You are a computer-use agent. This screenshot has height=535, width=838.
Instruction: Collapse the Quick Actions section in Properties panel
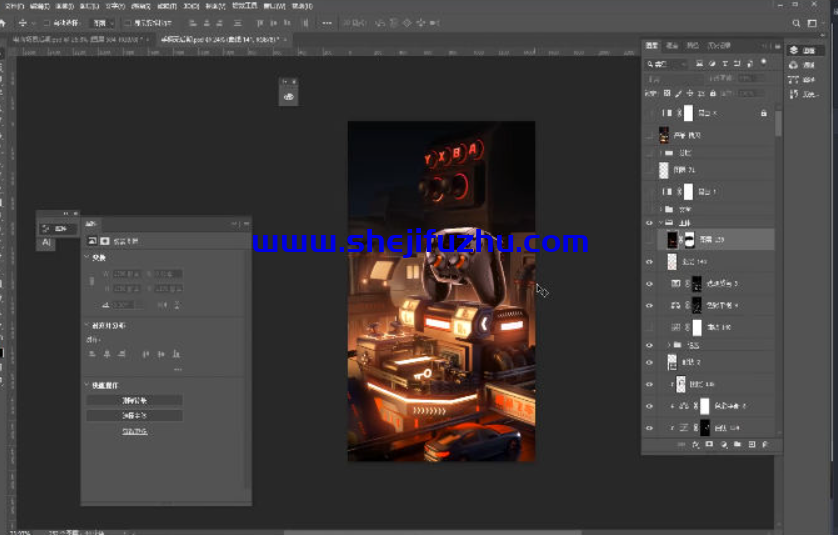(x=87, y=385)
